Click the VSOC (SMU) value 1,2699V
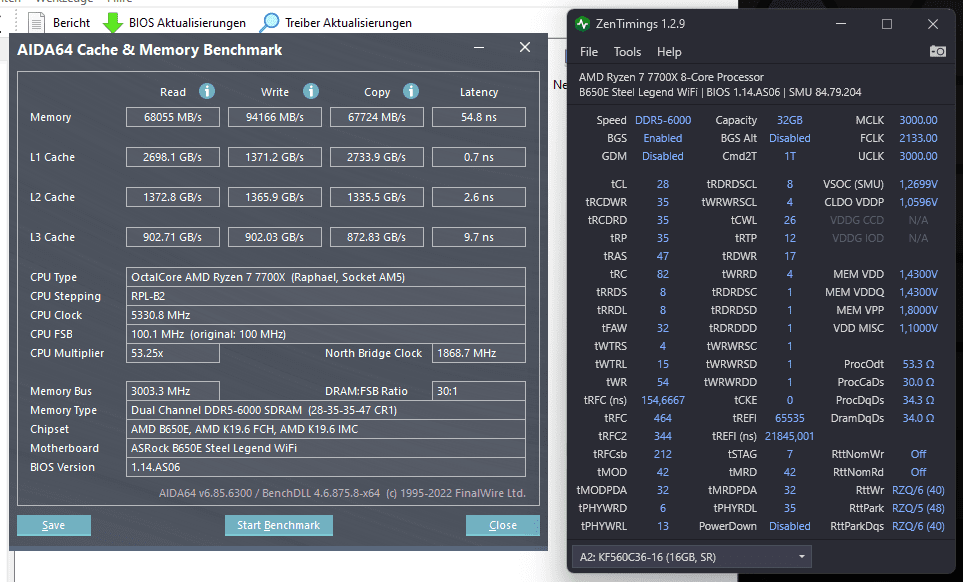The image size is (963, 582). point(918,184)
